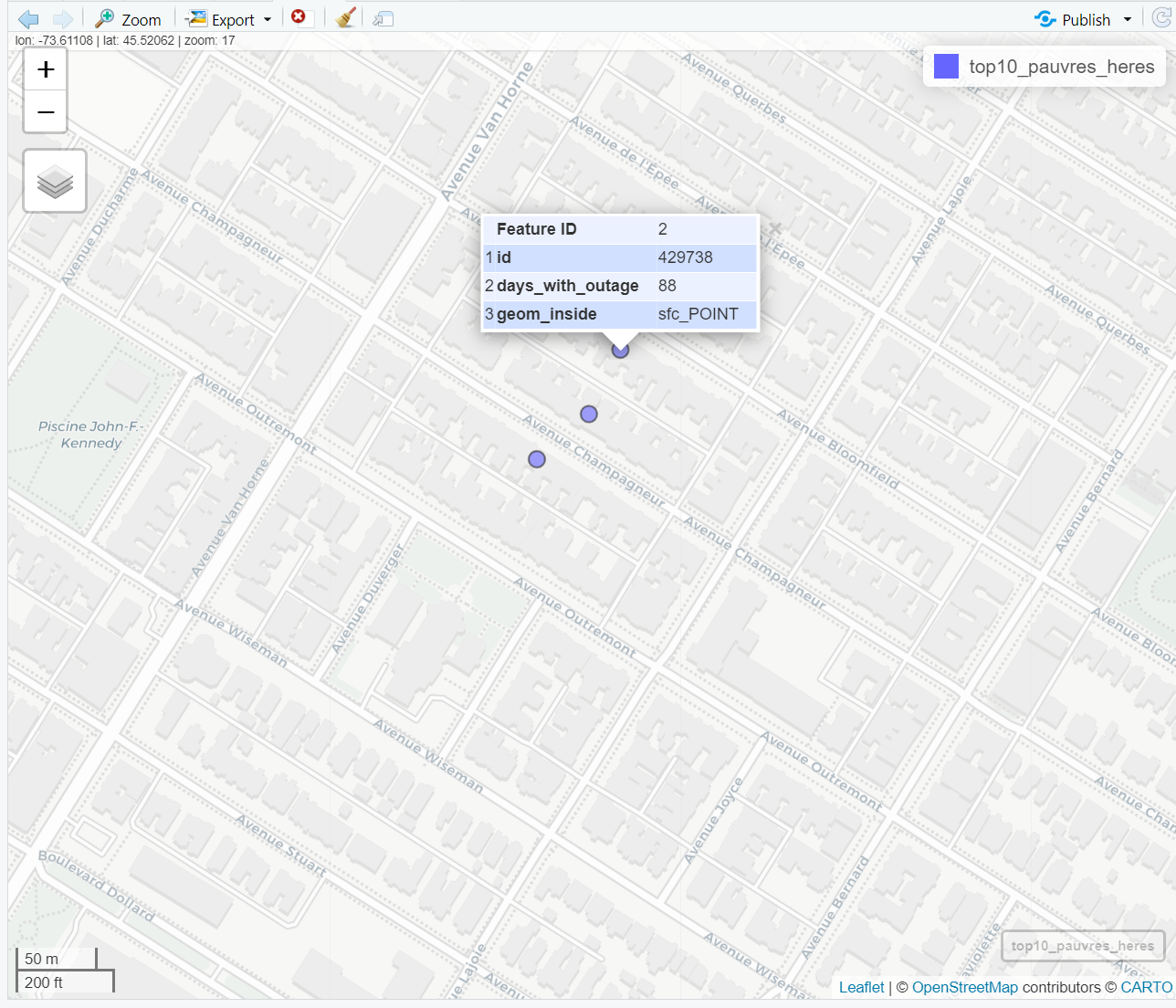Open the Export dropdown menu
The image size is (1176, 1008).
point(229,19)
